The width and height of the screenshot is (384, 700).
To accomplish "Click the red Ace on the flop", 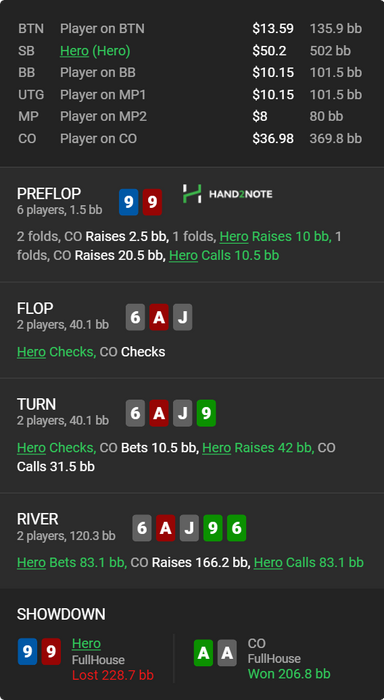I will [x=159, y=317].
